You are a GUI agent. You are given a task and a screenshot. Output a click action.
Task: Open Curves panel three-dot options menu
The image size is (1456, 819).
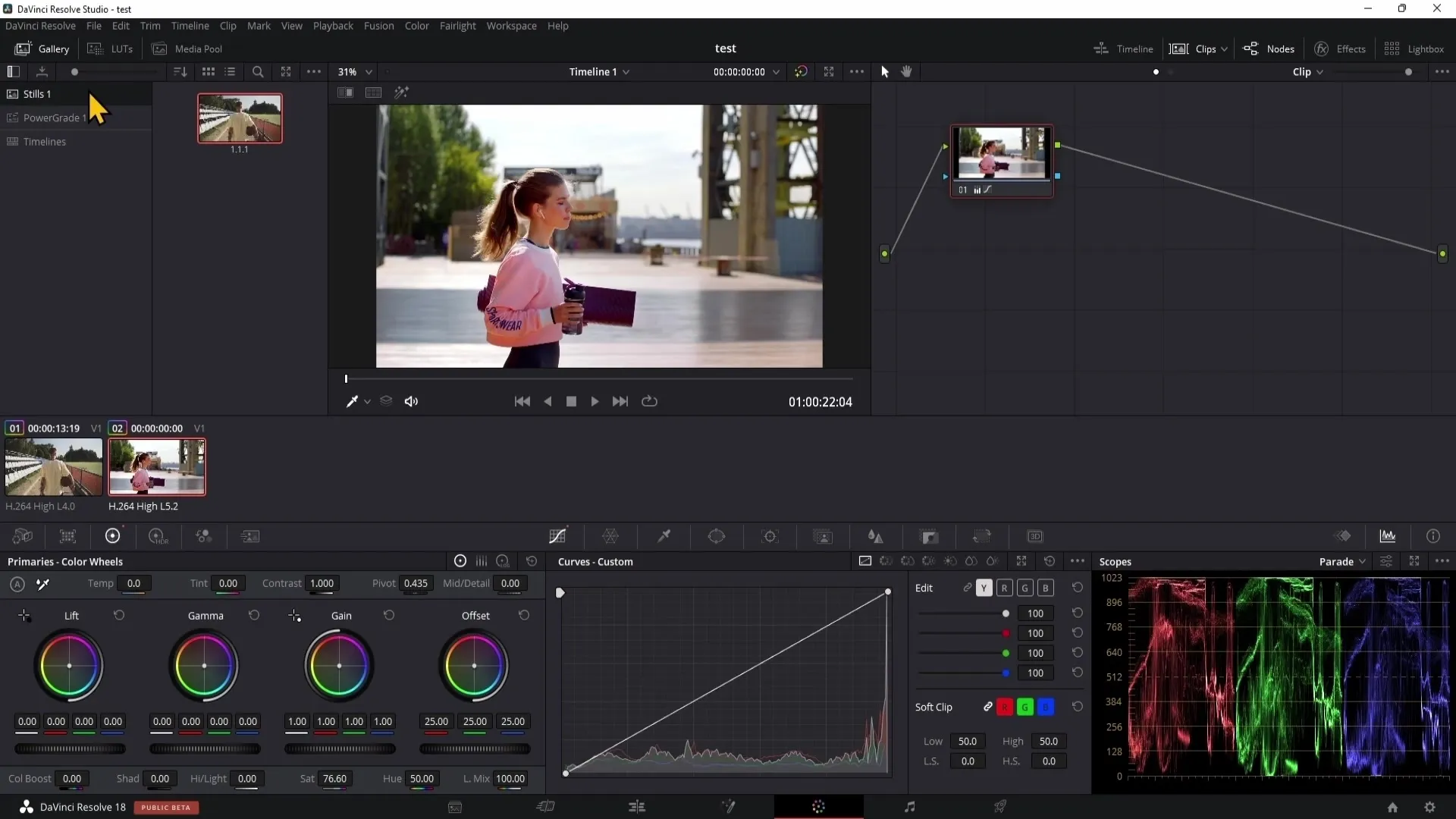click(1078, 561)
